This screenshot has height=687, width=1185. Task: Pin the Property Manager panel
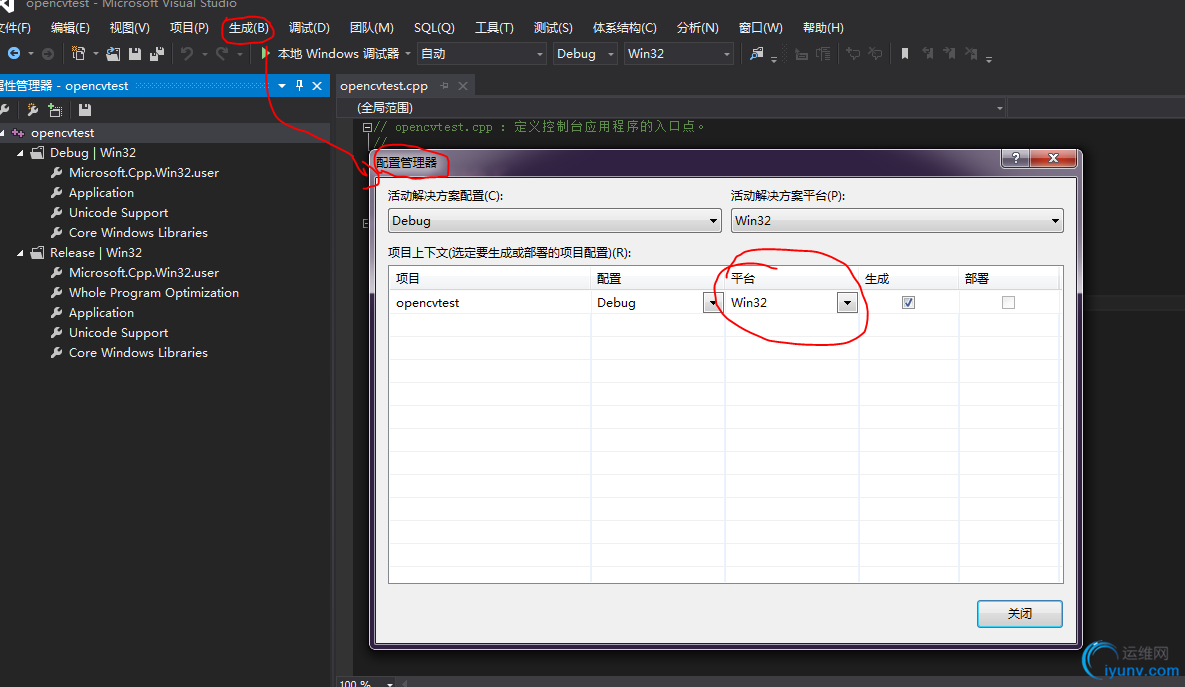point(299,86)
